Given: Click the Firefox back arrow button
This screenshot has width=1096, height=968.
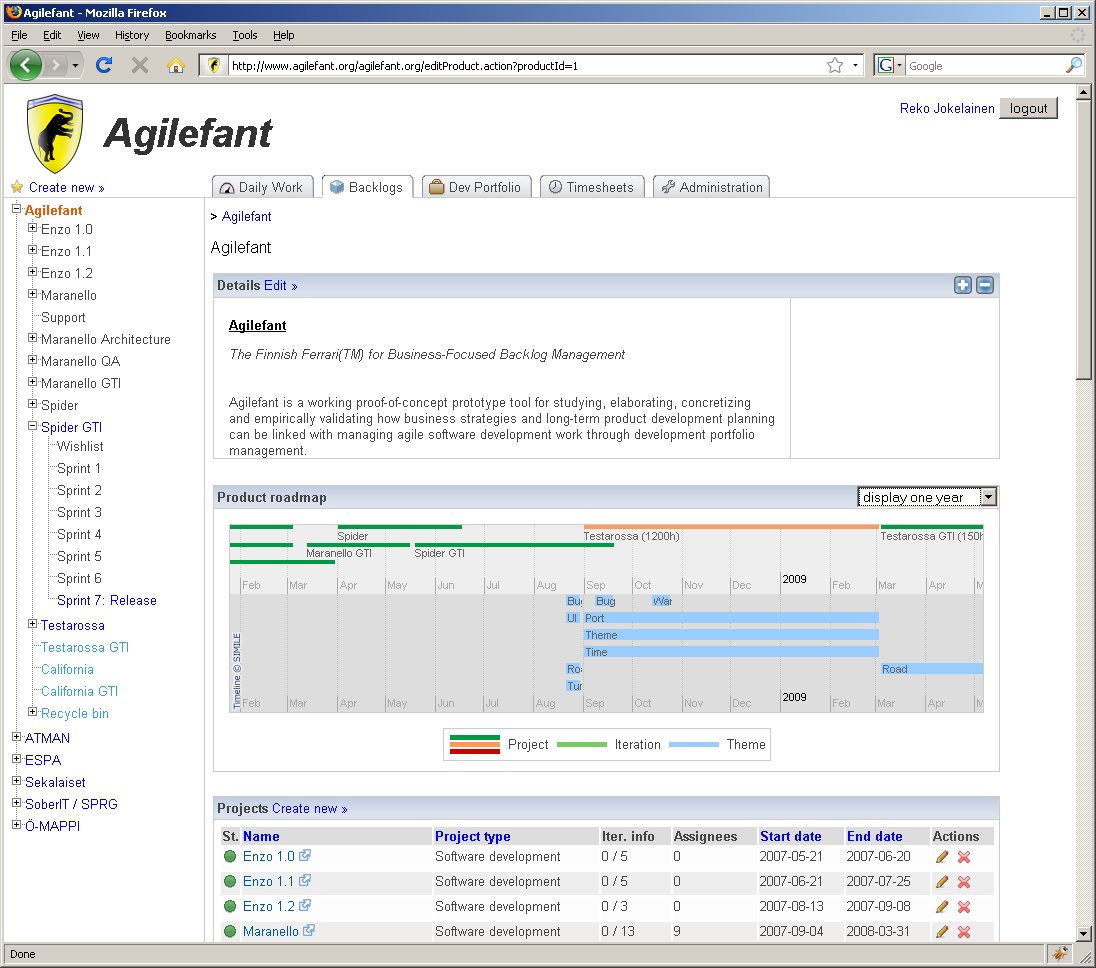Looking at the screenshot, I should pos(26,66).
